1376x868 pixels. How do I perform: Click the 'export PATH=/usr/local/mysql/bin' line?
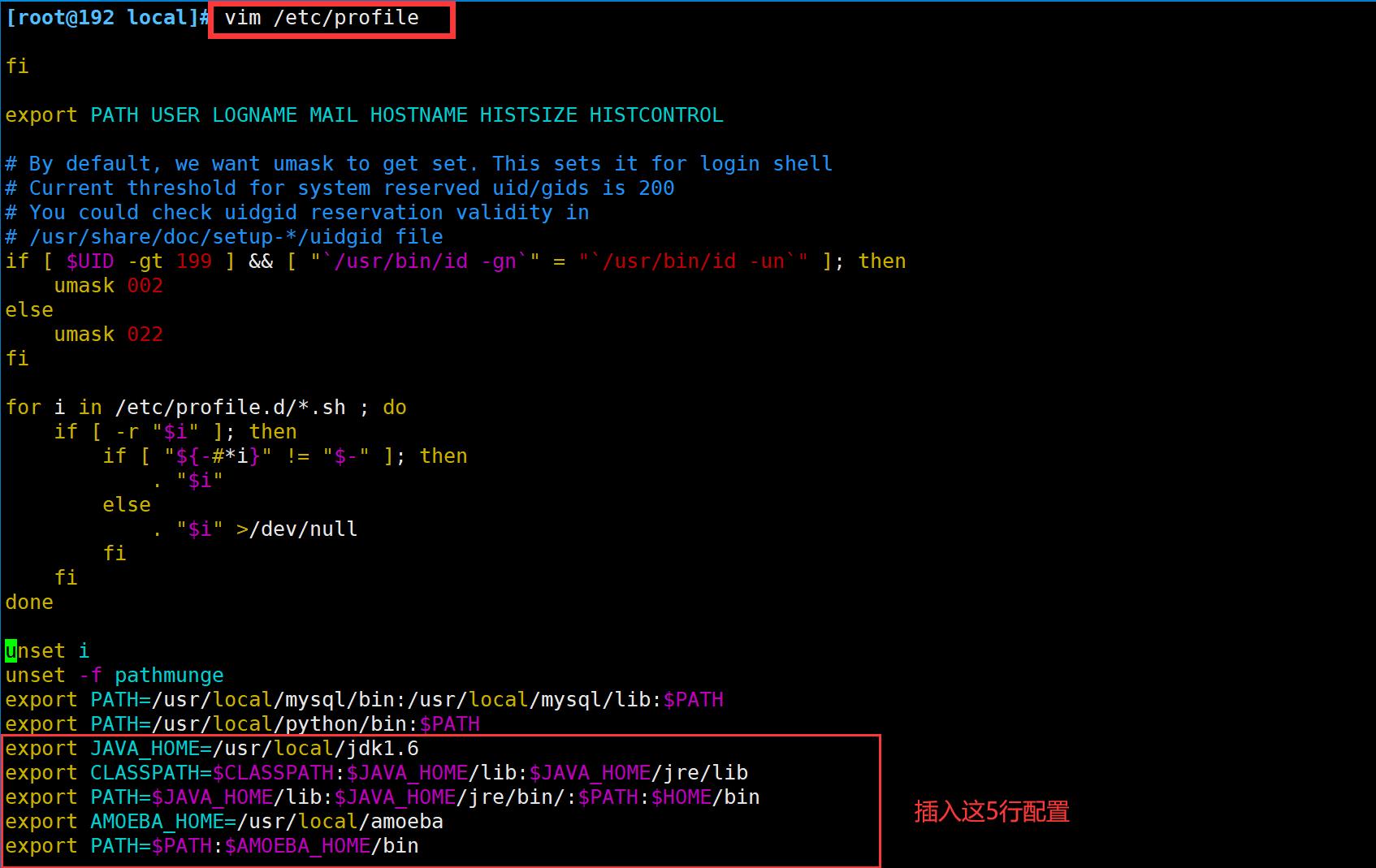point(364,700)
